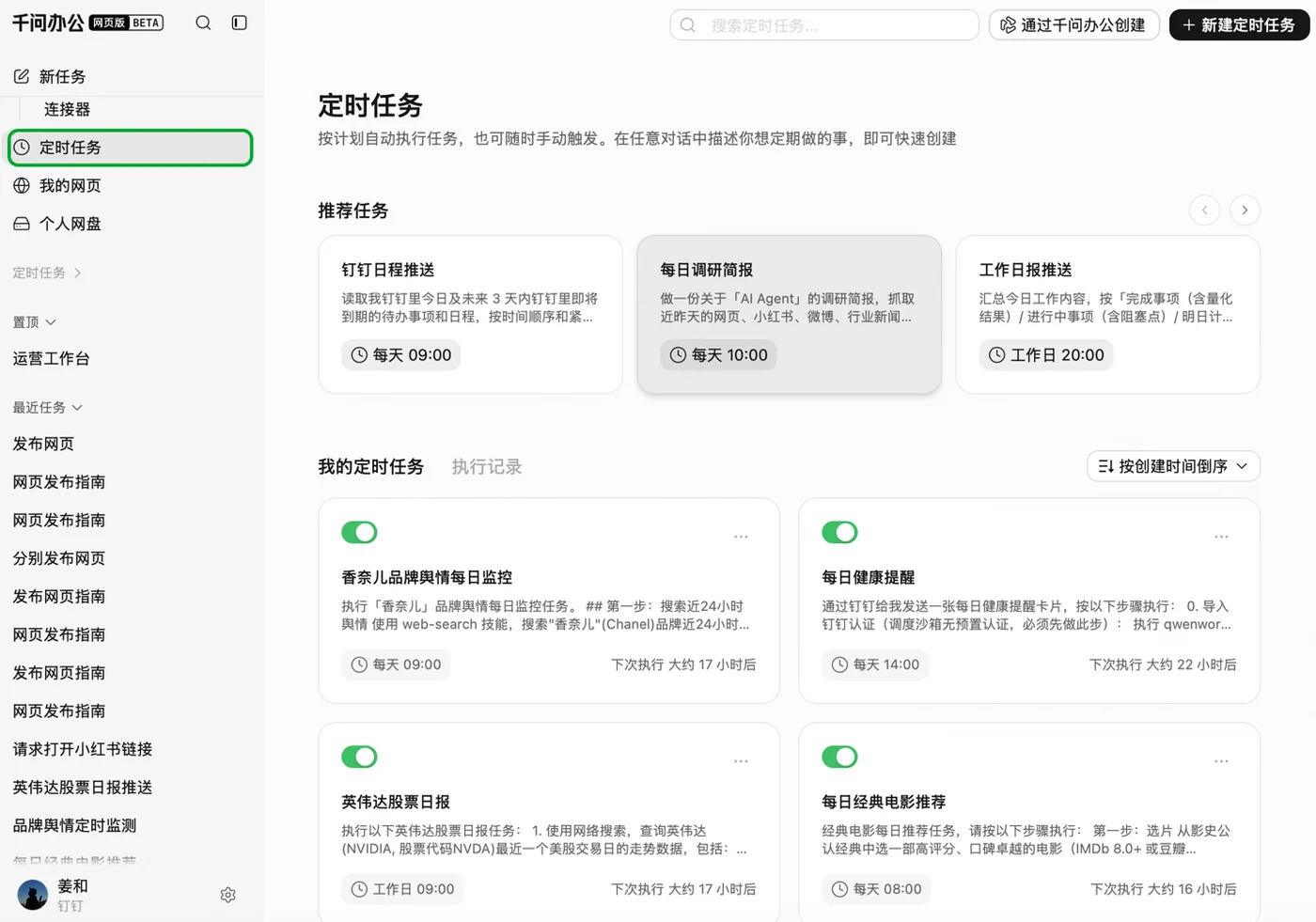Click the drive icon beside 个人网盘

(22, 224)
